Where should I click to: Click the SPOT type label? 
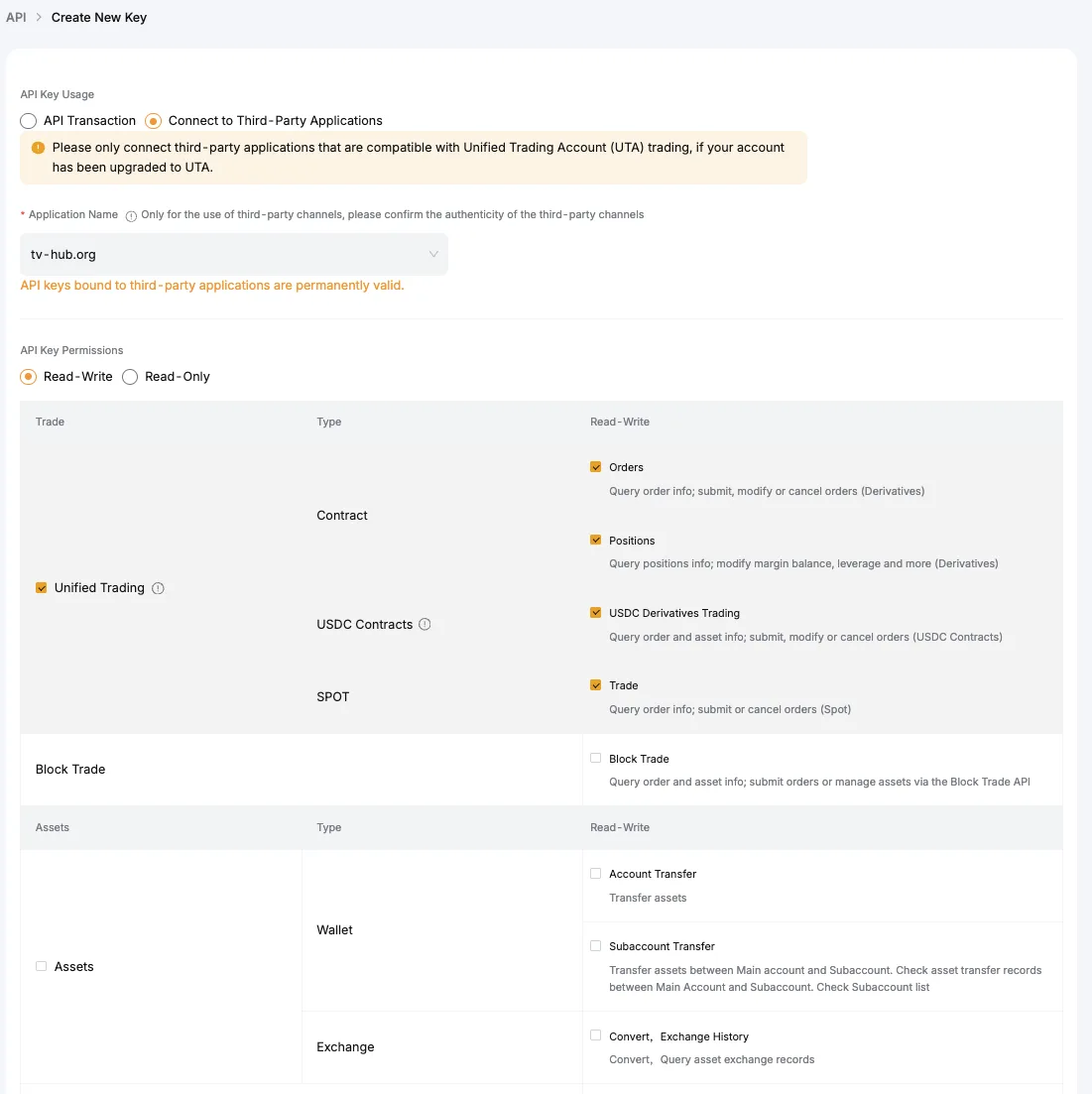pyautogui.click(x=333, y=697)
